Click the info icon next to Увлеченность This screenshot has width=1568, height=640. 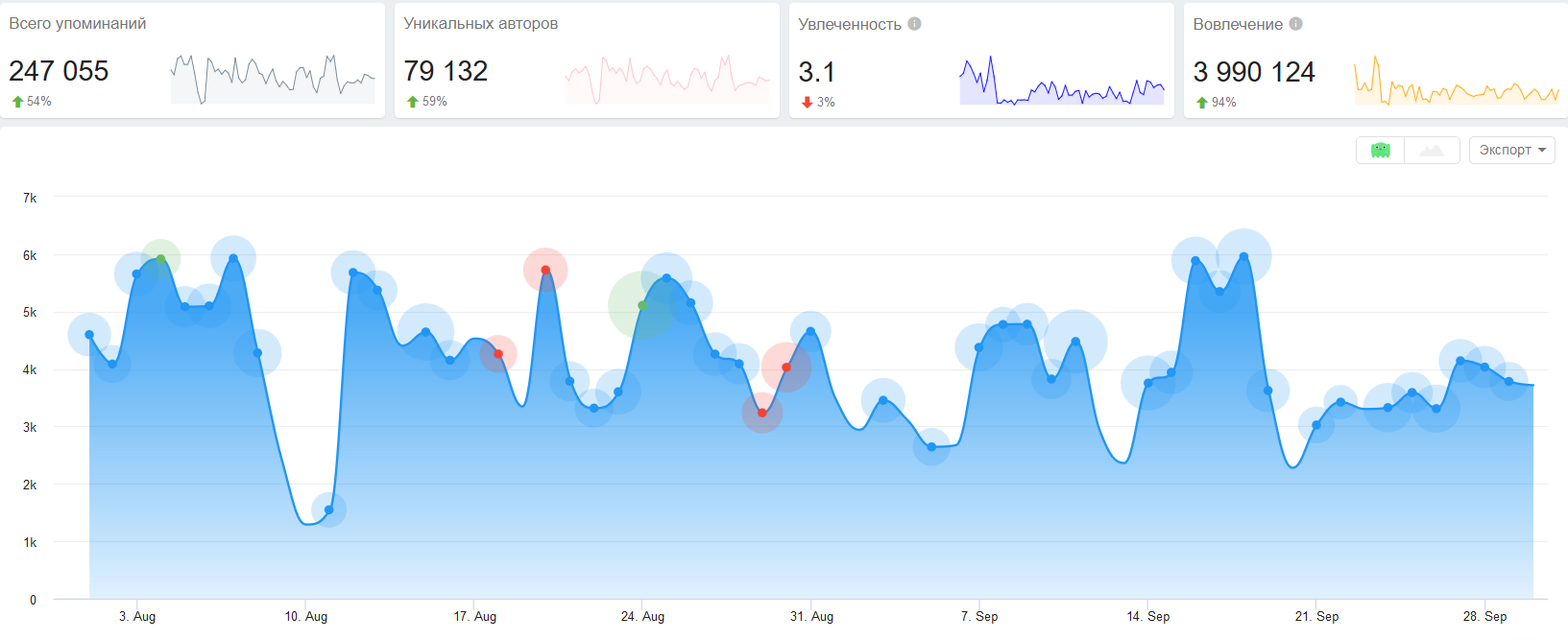coord(914,24)
